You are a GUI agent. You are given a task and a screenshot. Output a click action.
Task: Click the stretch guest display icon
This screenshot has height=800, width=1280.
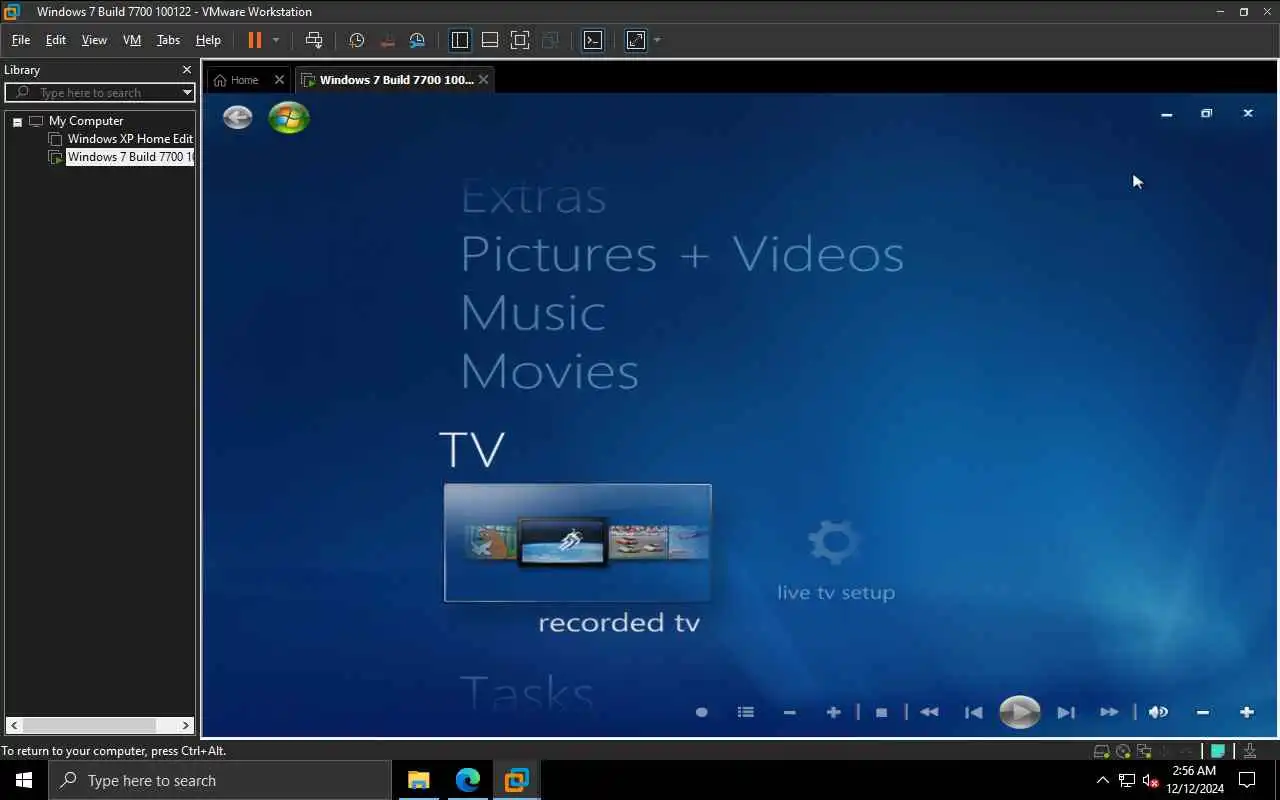coord(636,40)
